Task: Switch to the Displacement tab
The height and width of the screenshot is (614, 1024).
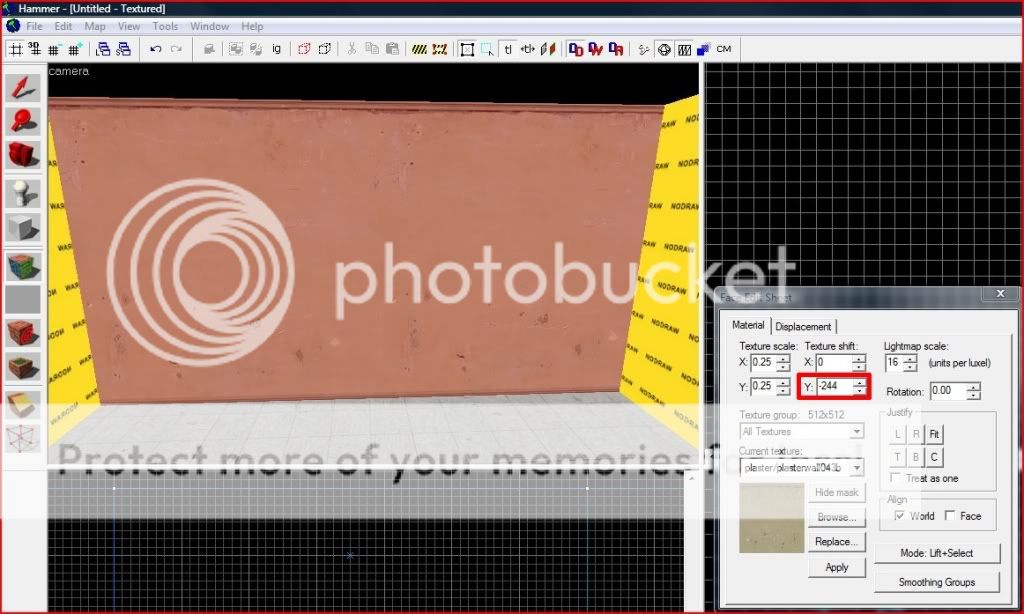Action: 803,327
